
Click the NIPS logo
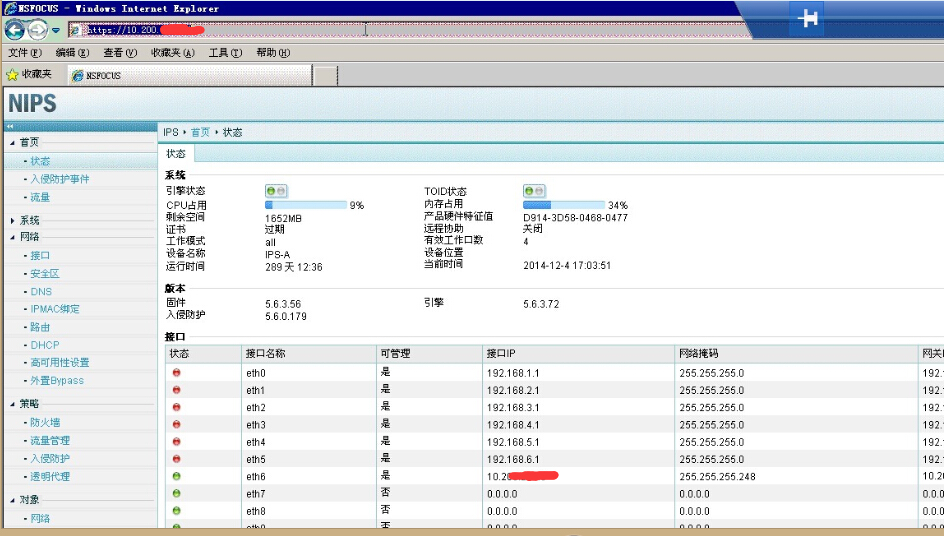coord(33,104)
